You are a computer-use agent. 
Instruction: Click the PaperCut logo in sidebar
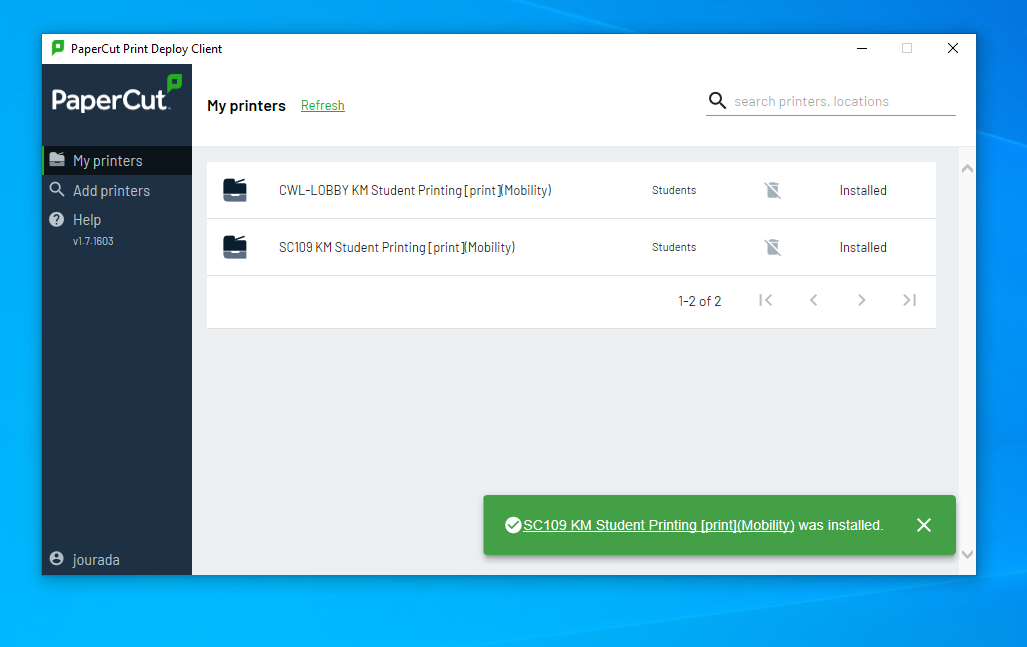tap(116, 95)
